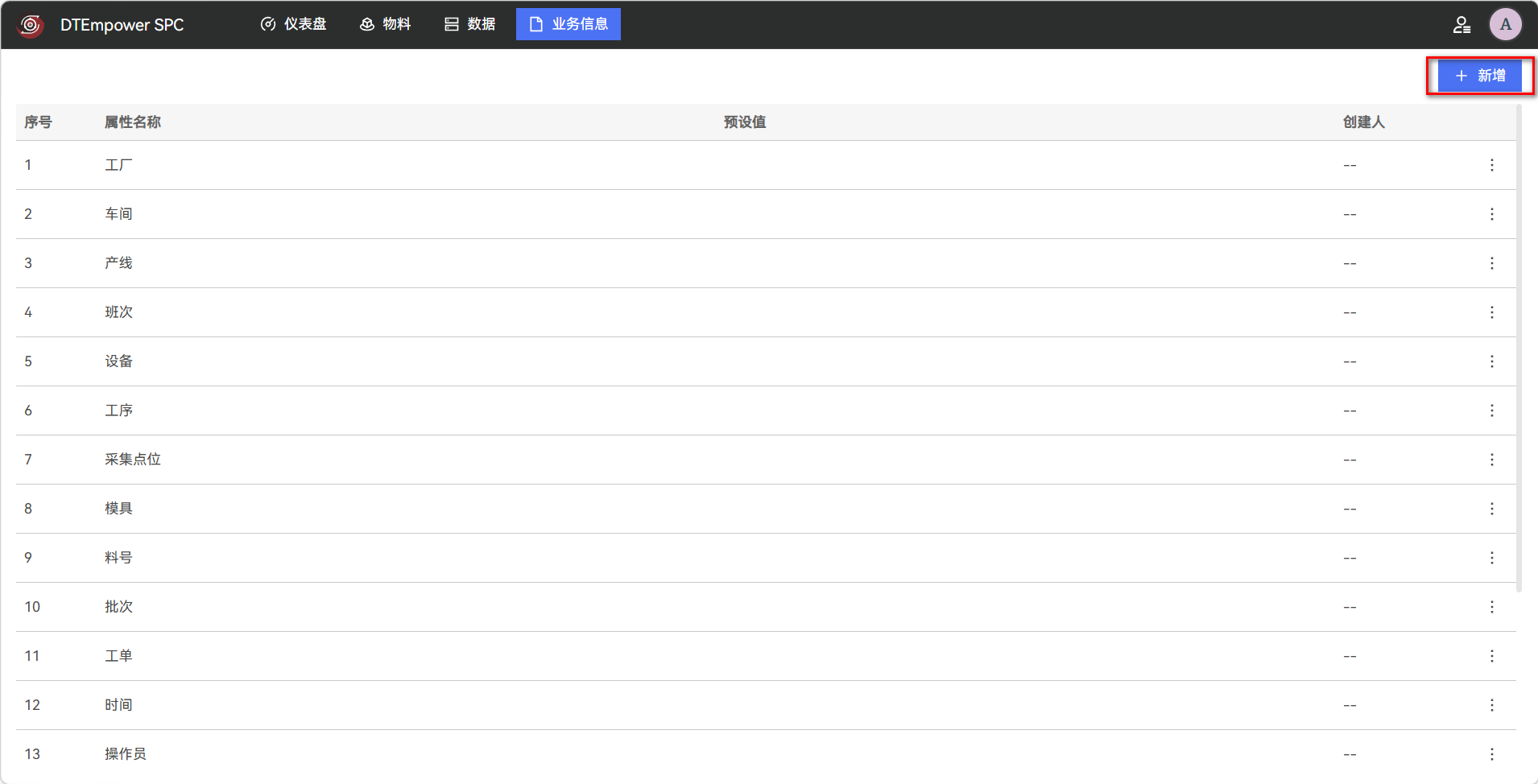Select the 产线 attribute name
This screenshot has height=784, width=1538.
(x=118, y=263)
